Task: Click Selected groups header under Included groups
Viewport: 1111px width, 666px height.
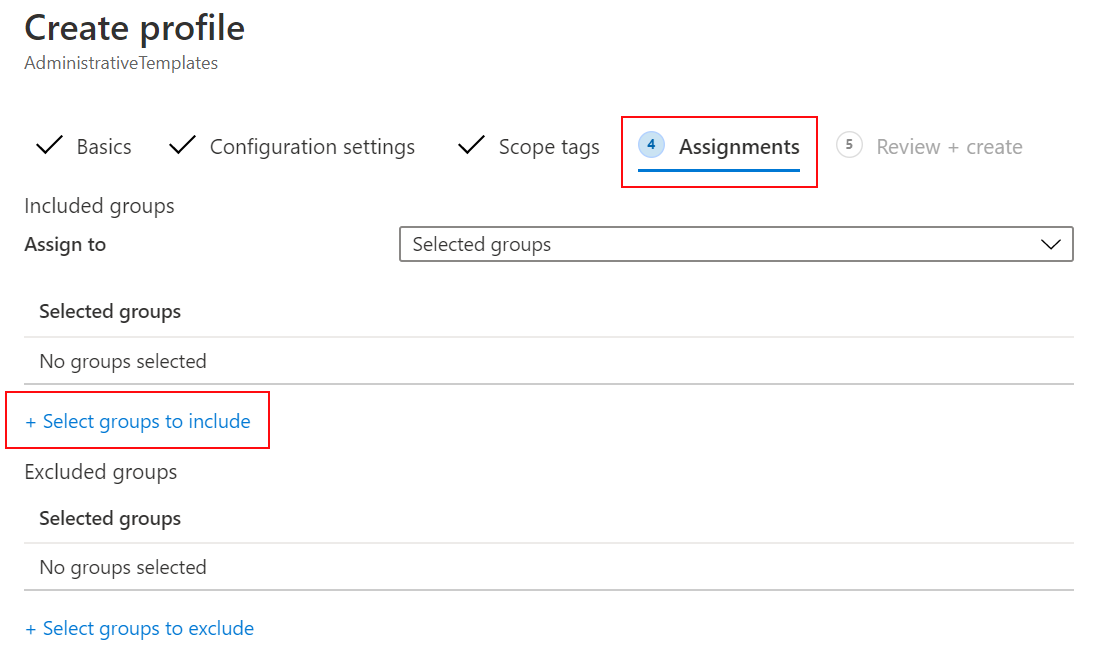Action: [x=110, y=312]
